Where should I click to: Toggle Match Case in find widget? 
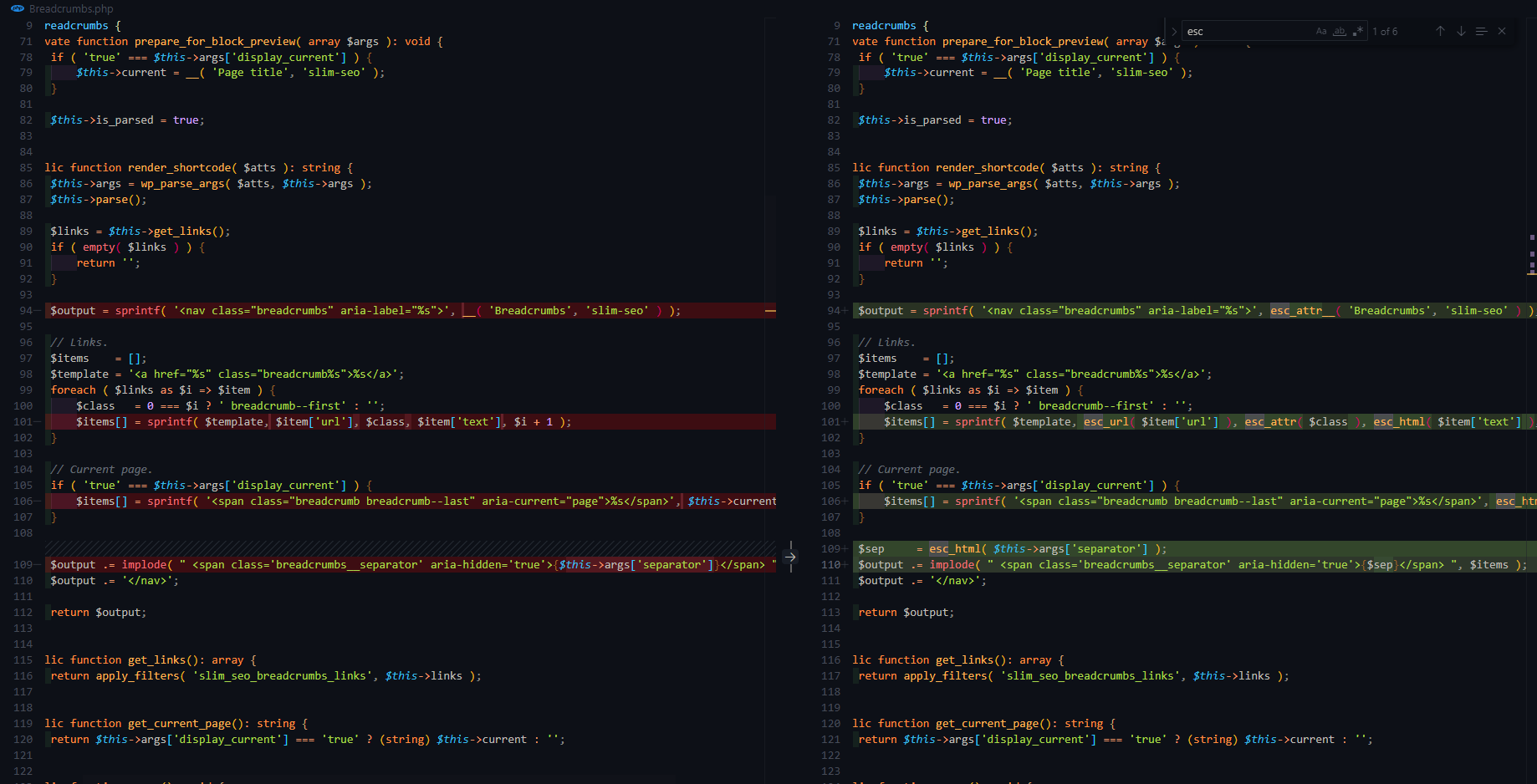(1321, 32)
